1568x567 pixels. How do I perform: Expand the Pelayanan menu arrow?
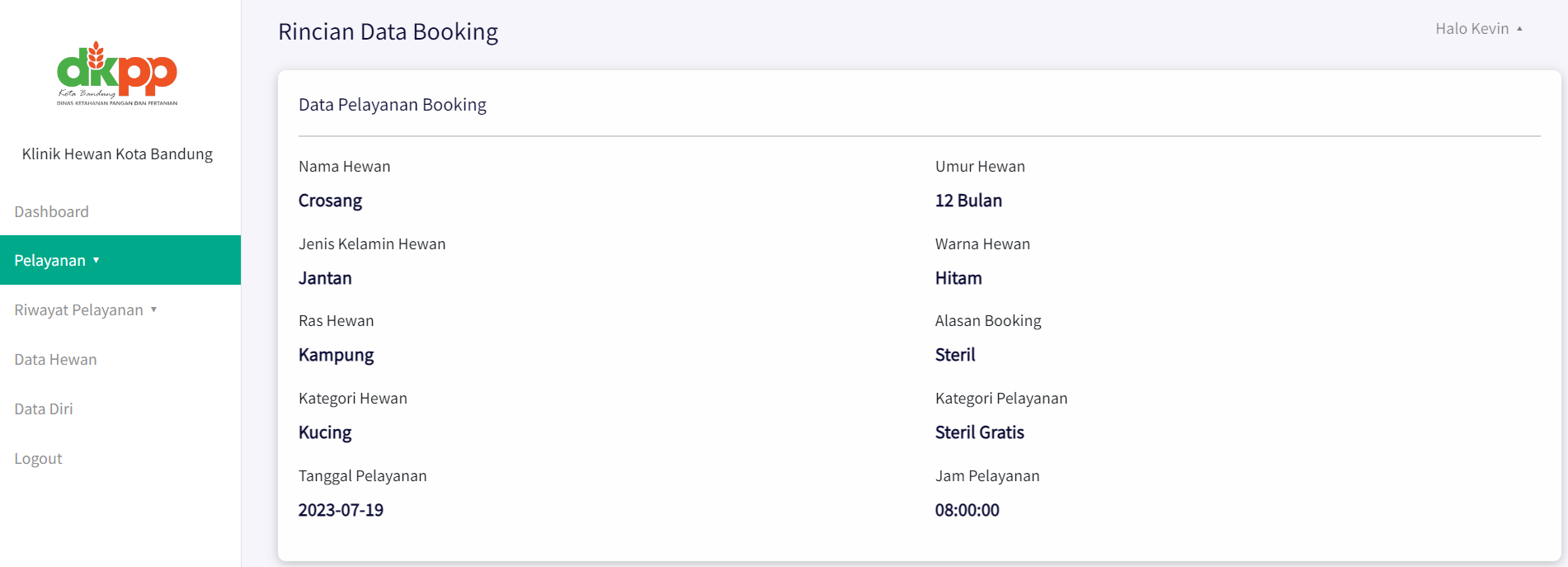coord(97,260)
